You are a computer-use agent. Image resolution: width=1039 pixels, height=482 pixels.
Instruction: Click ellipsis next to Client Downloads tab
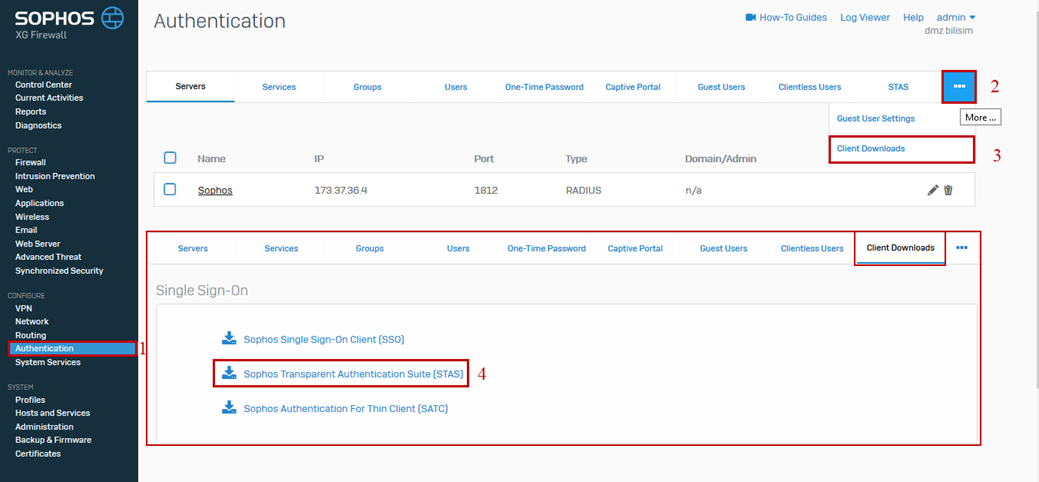click(962, 247)
